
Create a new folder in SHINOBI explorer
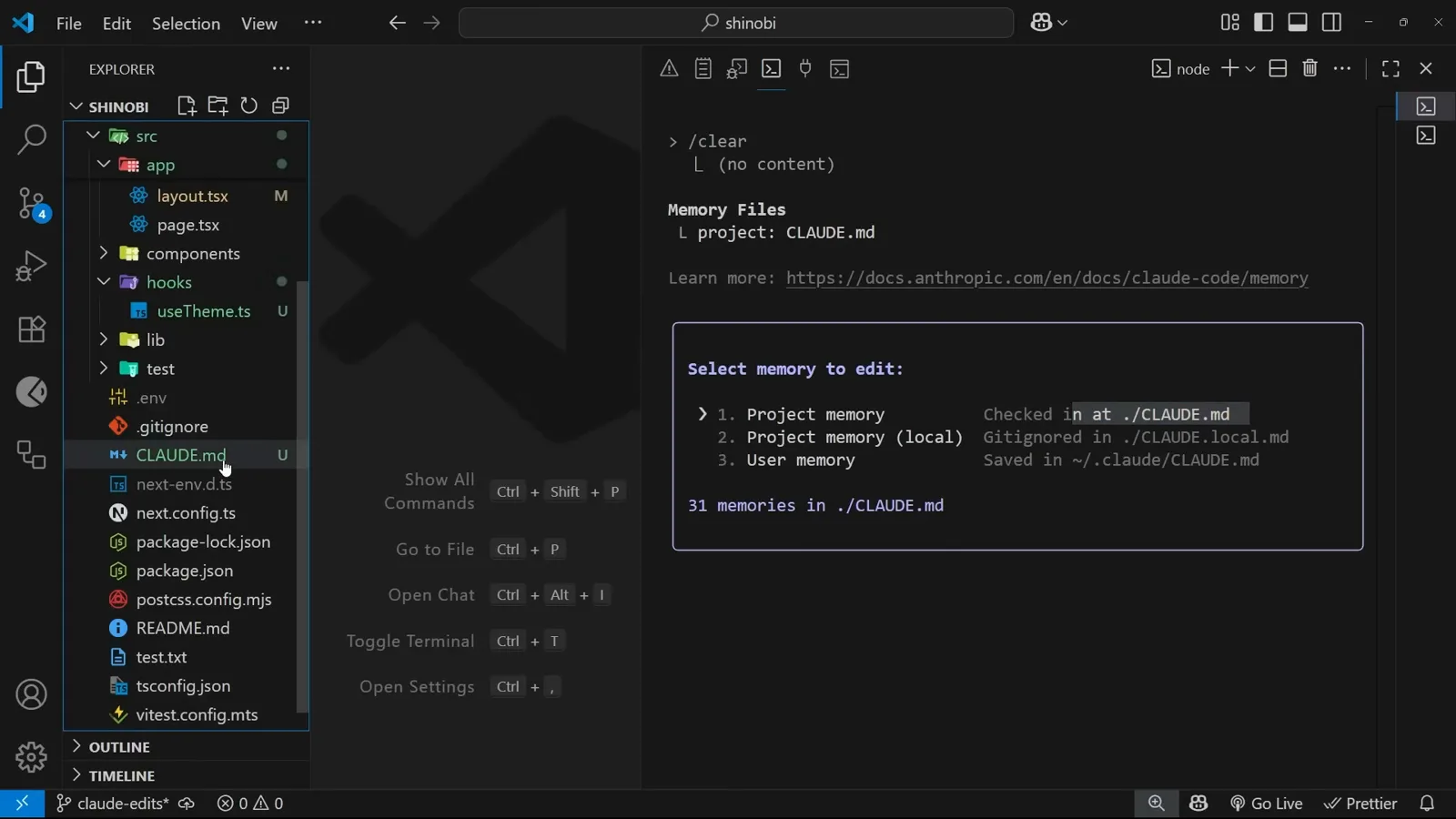[x=217, y=106]
